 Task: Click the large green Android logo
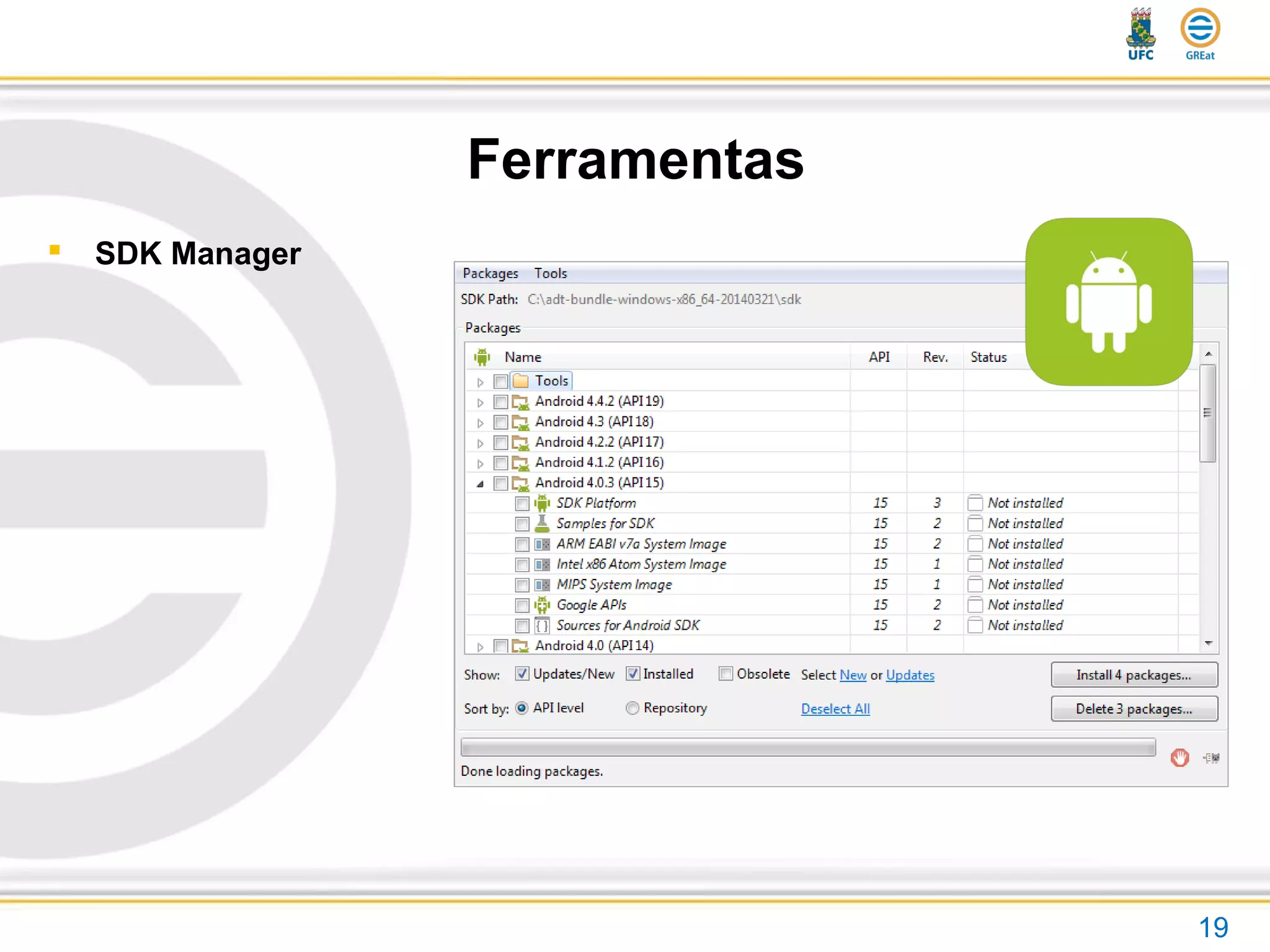click(1109, 302)
